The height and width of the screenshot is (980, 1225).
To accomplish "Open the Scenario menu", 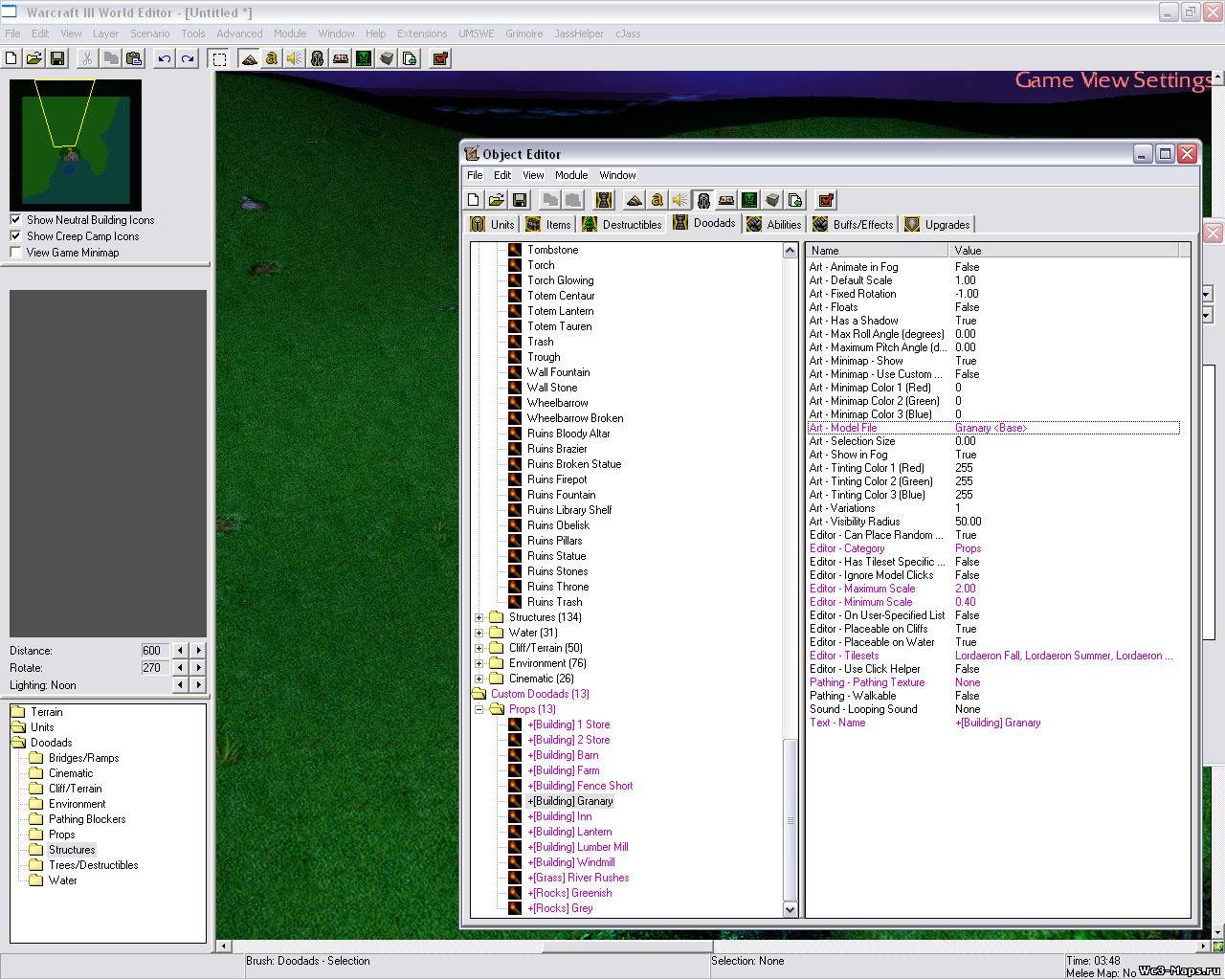I will (149, 33).
